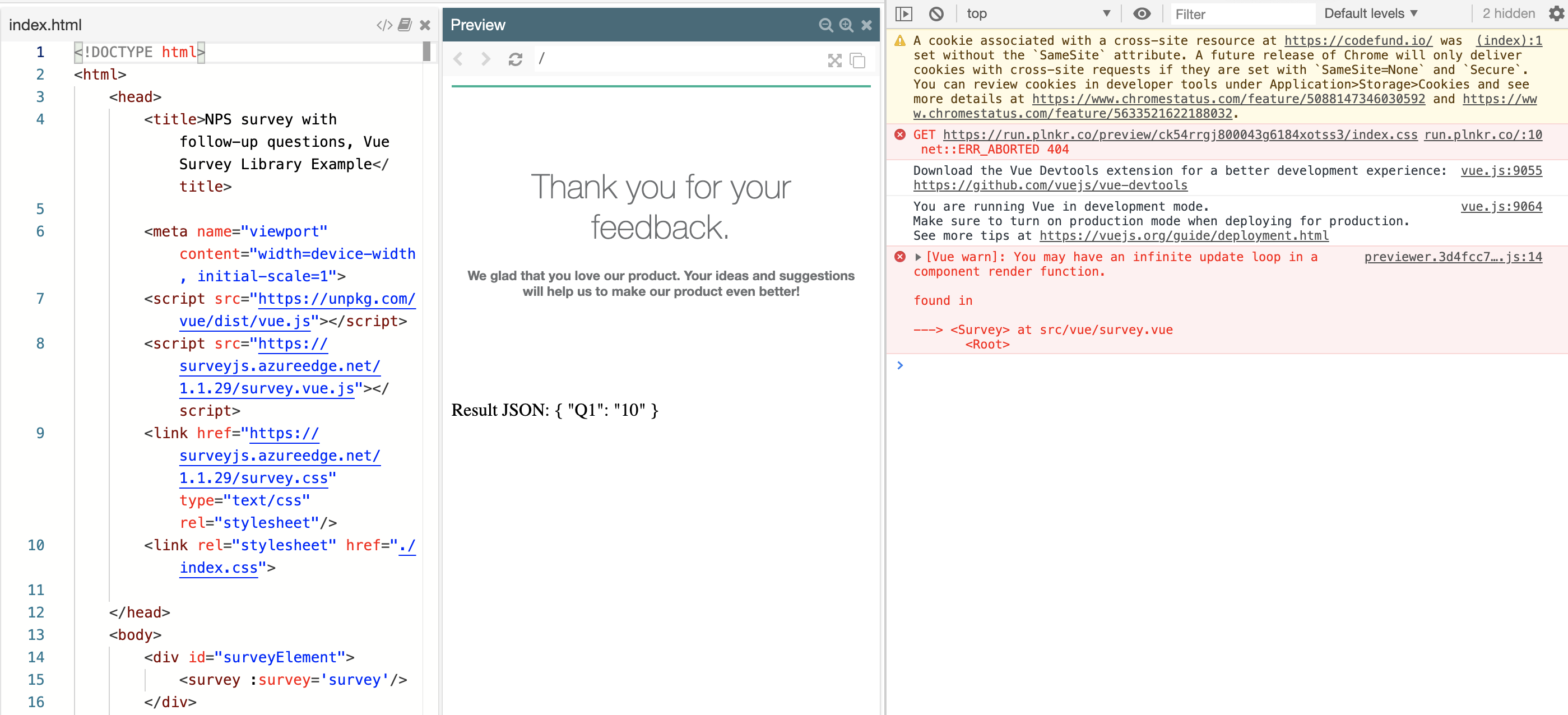Click the '2 hidden' messages label
This screenshot has width=1568, height=715.
click(1509, 13)
